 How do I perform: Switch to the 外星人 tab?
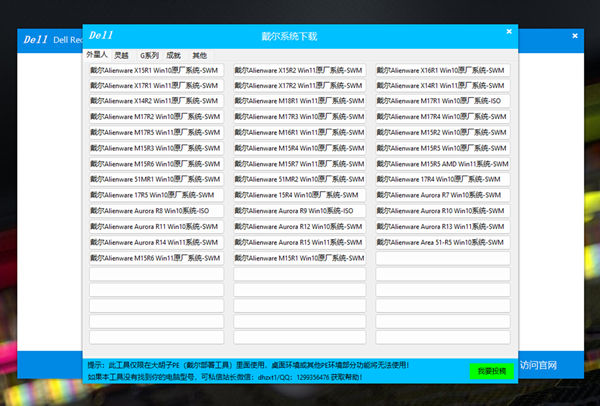[x=97, y=55]
